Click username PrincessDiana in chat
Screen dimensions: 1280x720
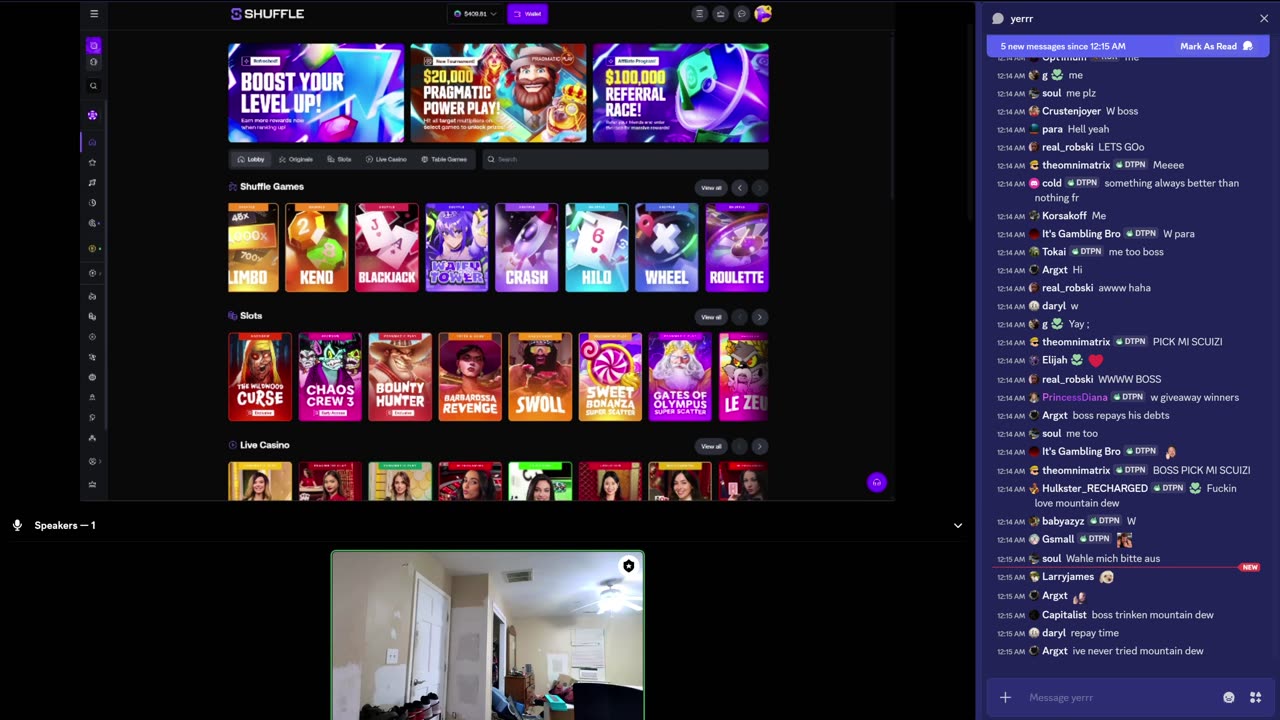click(1075, 397)
